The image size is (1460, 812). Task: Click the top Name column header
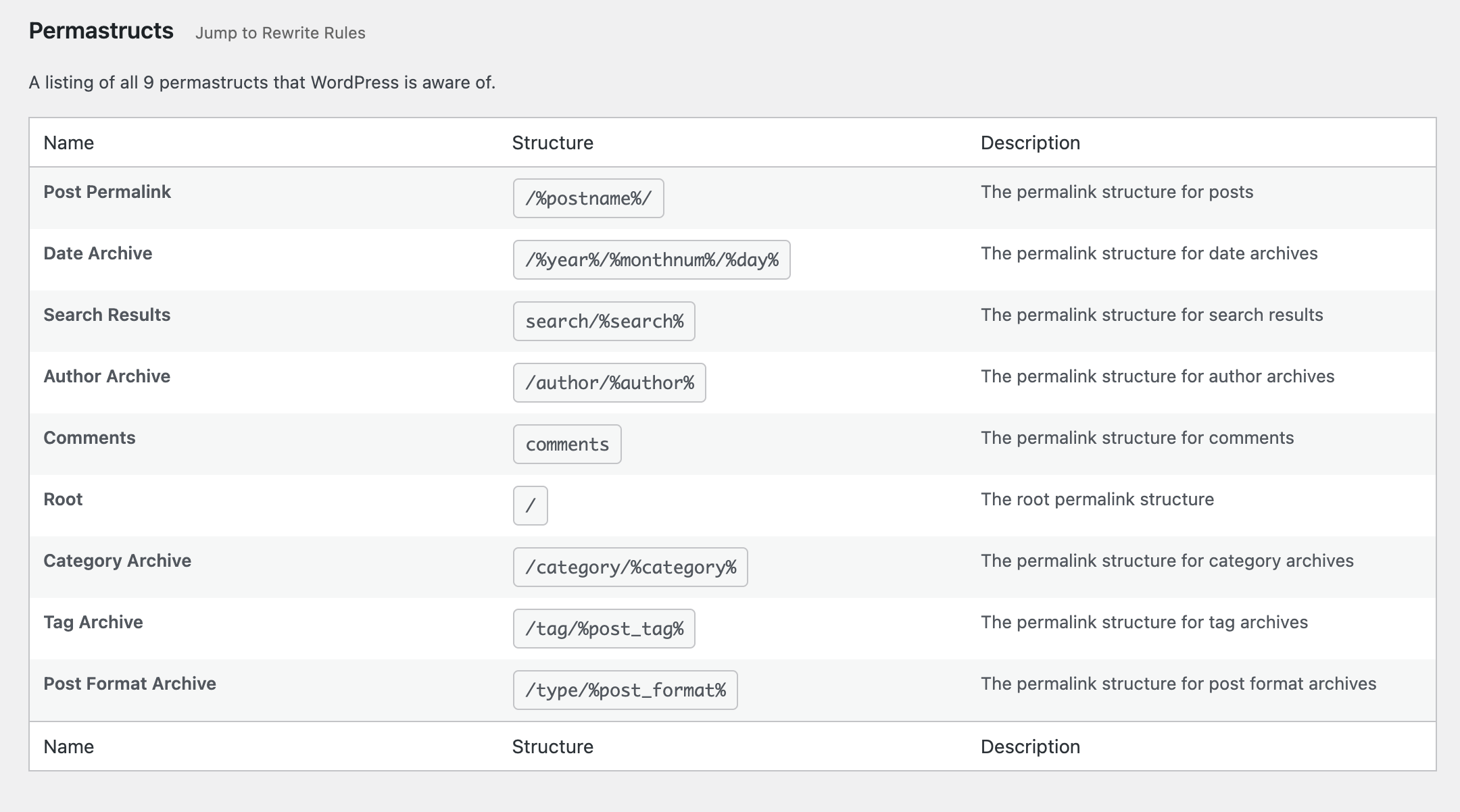[x=68, y=143]
